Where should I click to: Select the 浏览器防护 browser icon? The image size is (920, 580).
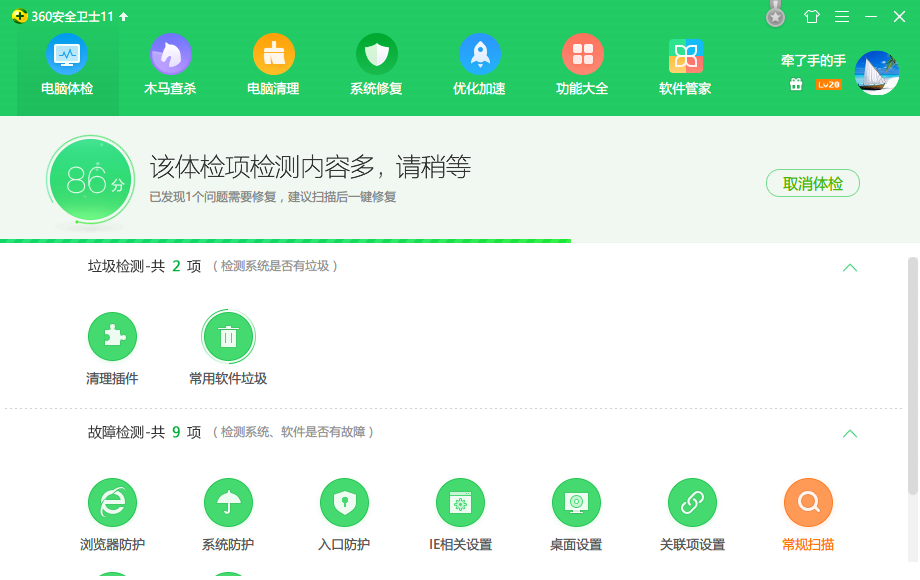112,502
